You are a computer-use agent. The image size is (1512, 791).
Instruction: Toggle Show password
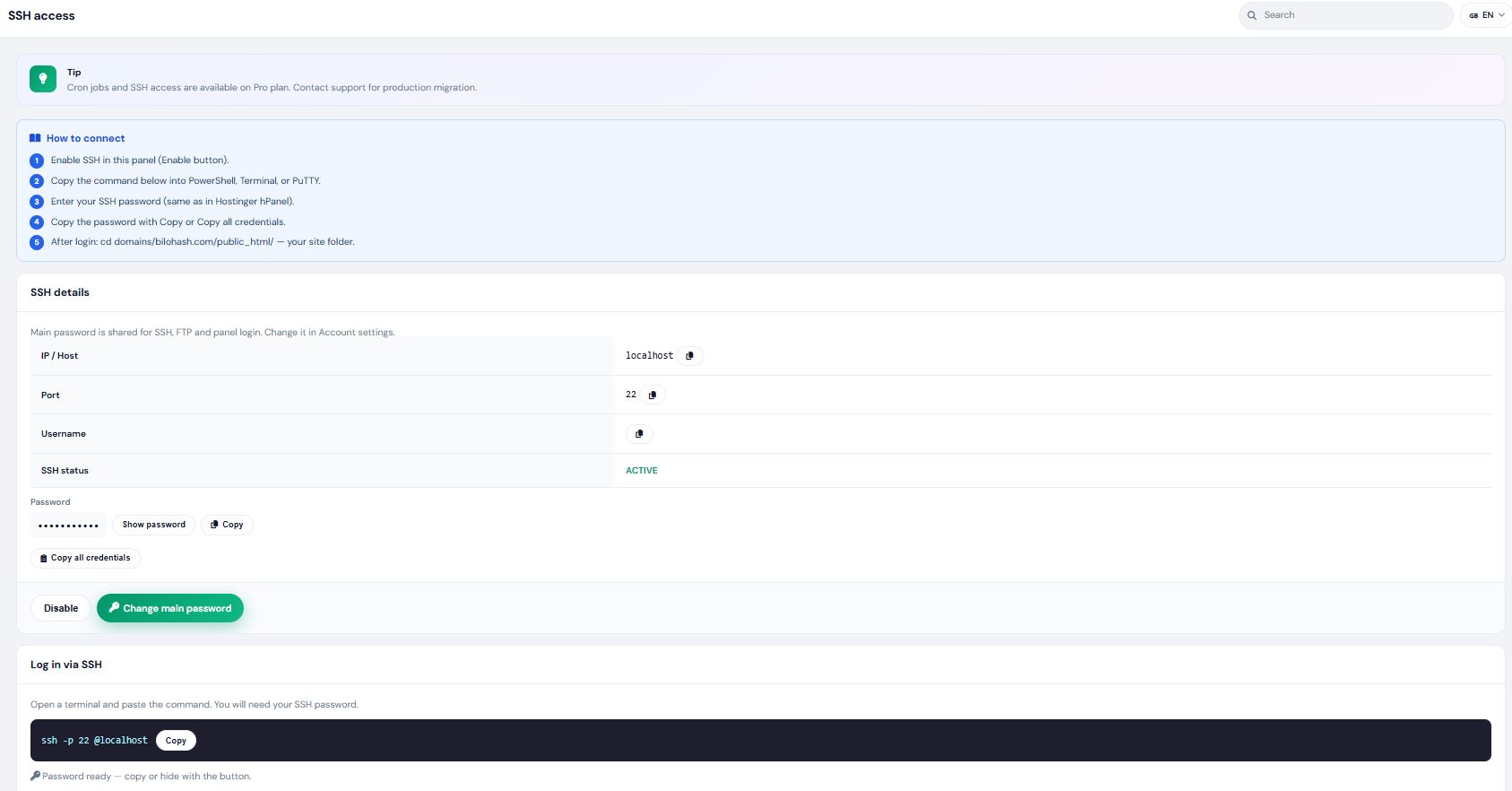point(154,525)
